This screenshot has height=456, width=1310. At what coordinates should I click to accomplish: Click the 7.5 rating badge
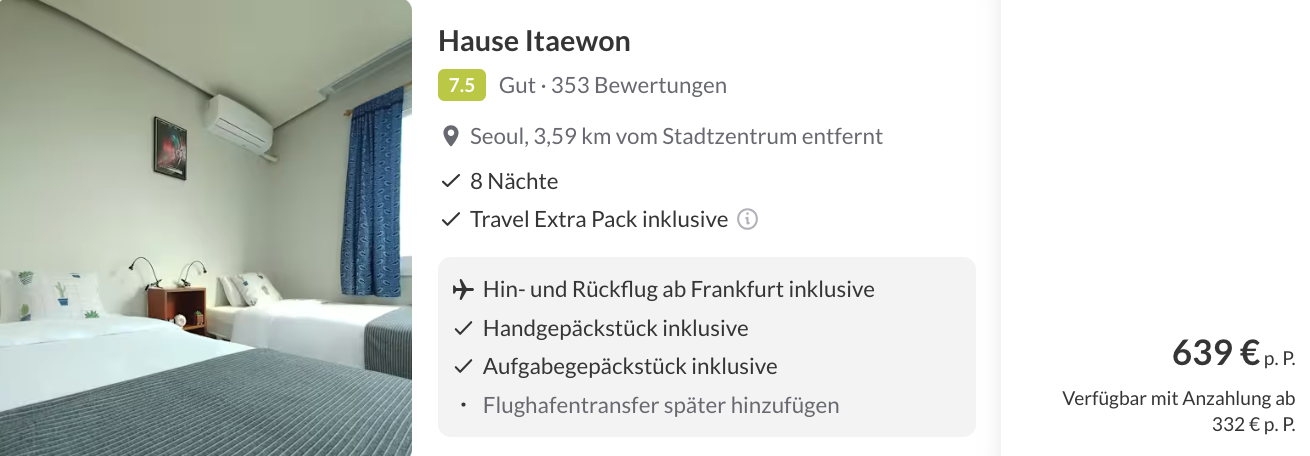[x=461, y=85]
